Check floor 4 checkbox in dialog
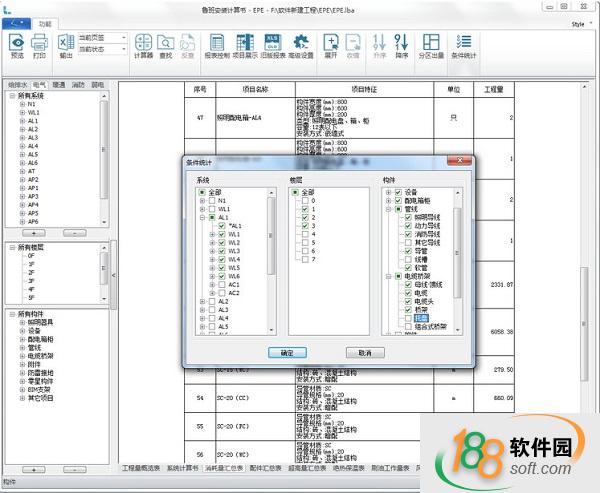 coord(305,234)
